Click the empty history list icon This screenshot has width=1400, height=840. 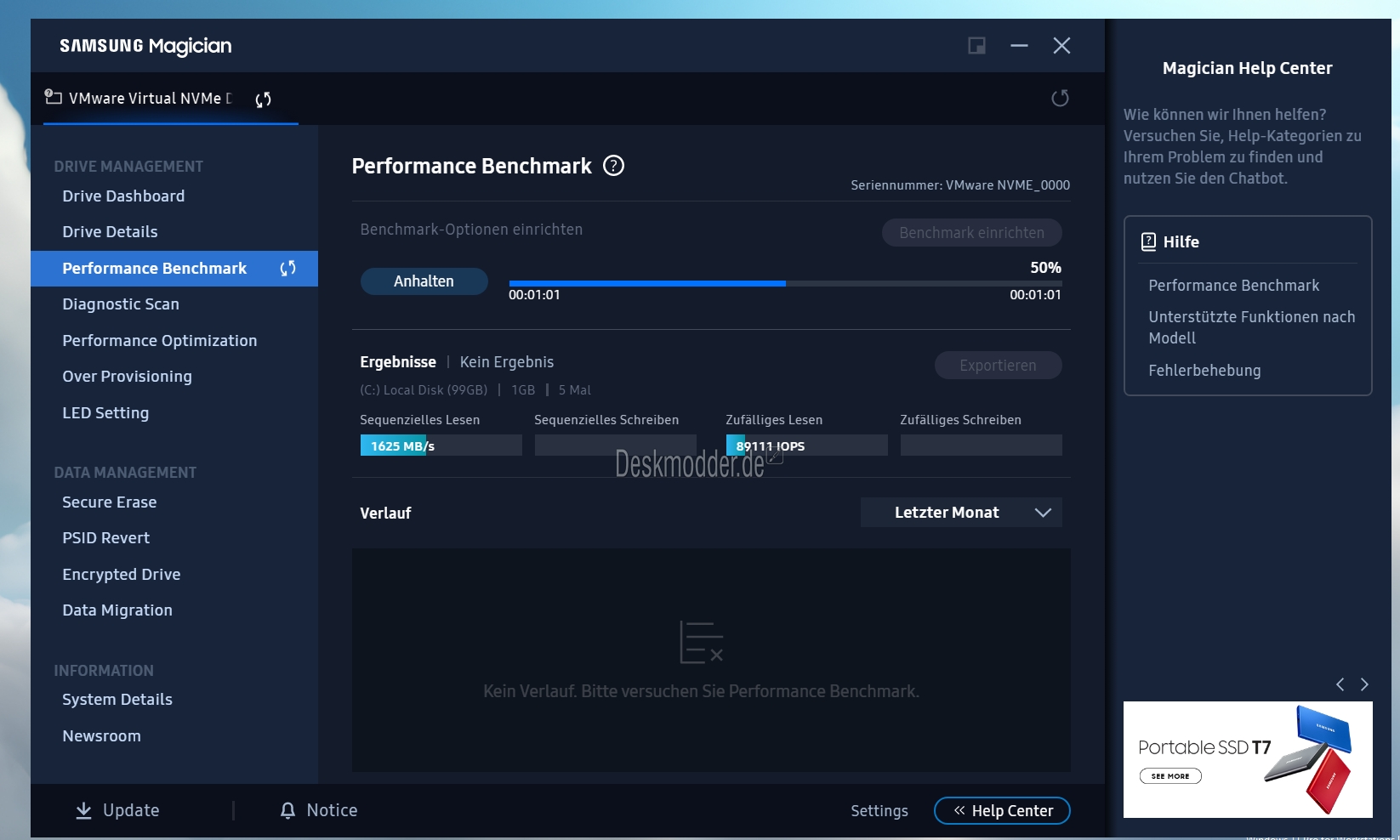click(x=701, y=642)
